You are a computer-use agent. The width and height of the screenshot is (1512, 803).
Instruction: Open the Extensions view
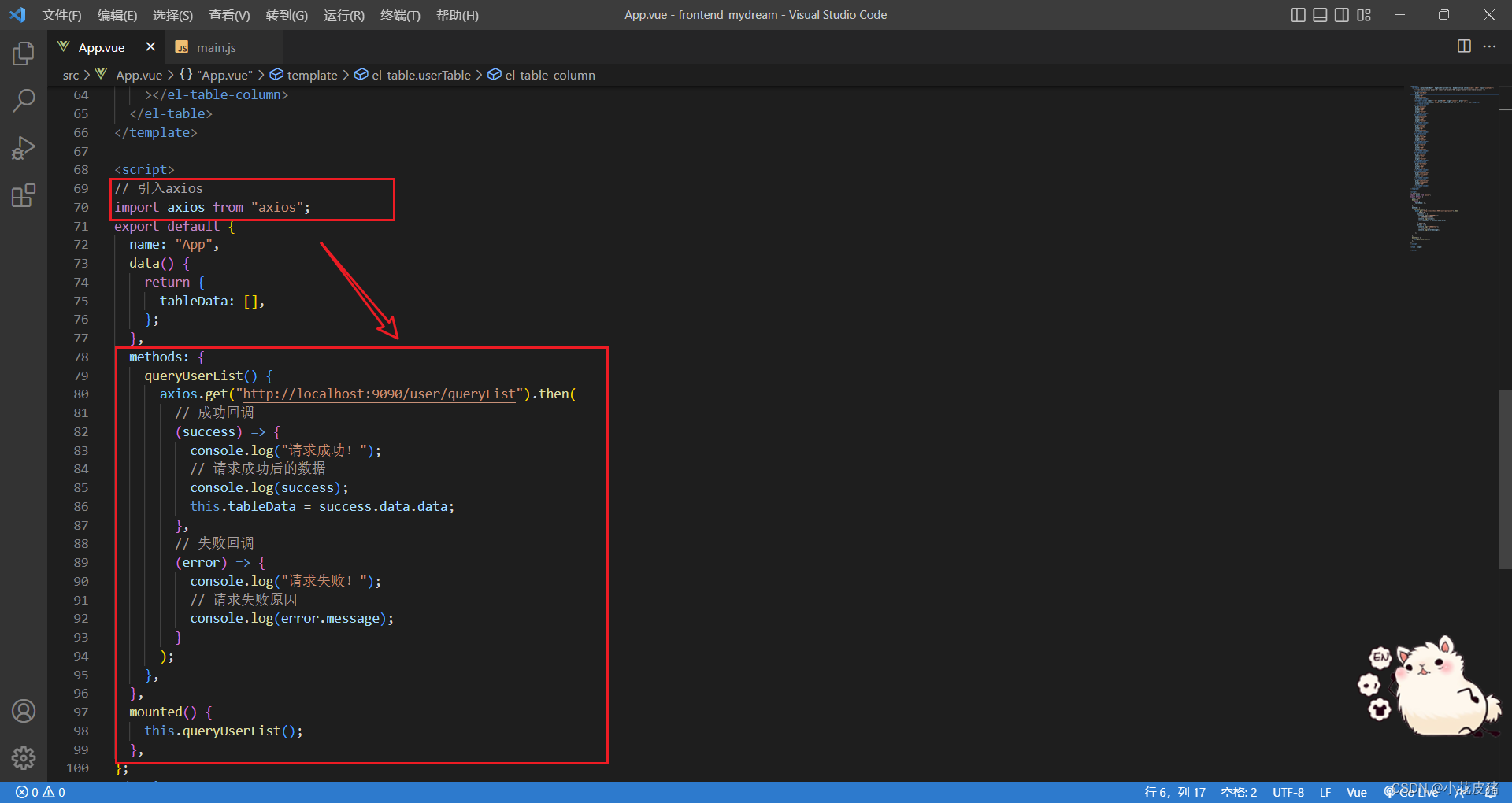(x=24, y=195)
